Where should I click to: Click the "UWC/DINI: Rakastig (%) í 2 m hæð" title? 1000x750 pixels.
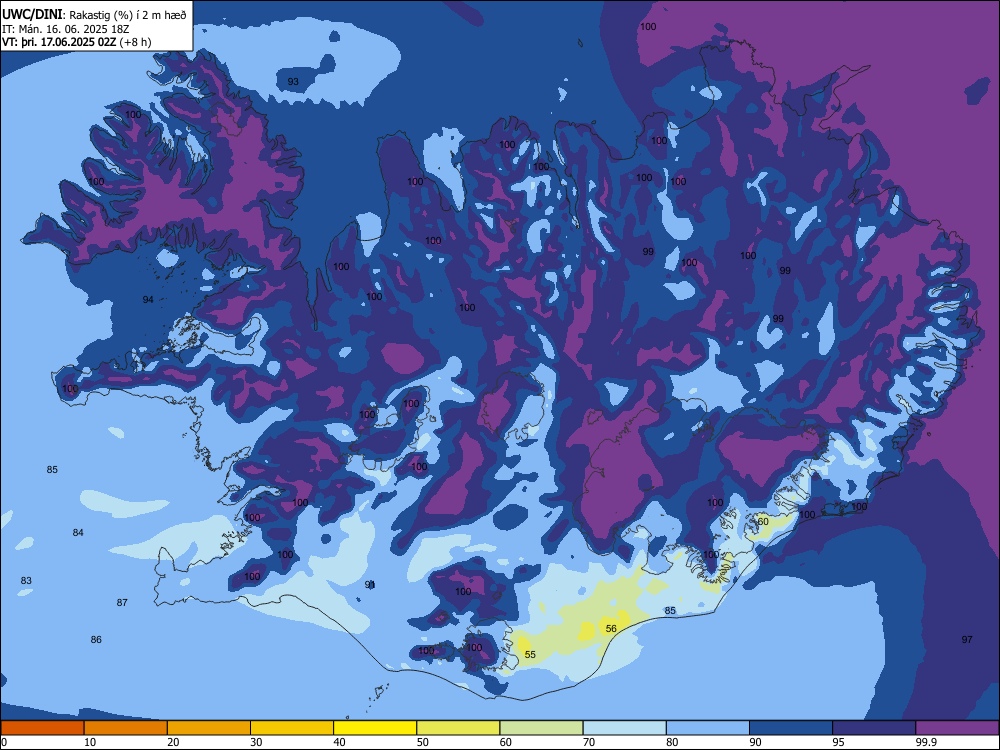point(94,15)
